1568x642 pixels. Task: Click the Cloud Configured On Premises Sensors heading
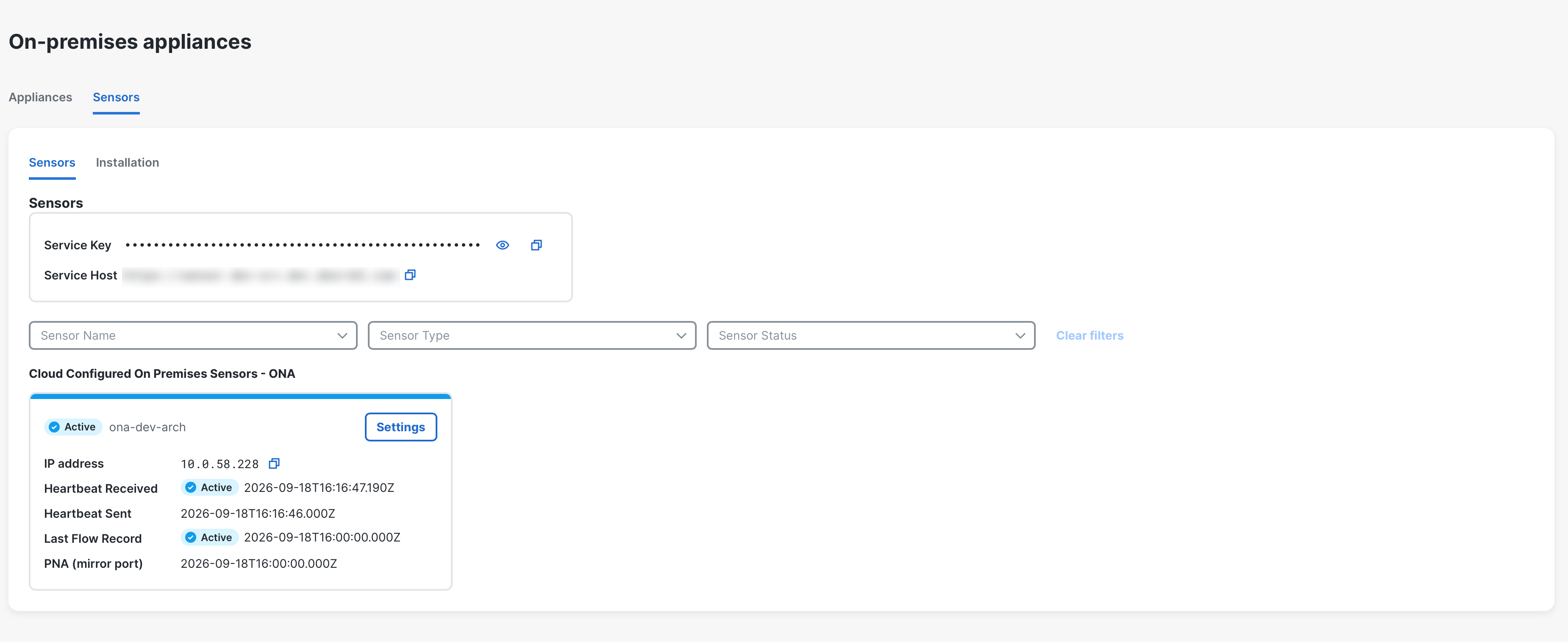(162, 374)
